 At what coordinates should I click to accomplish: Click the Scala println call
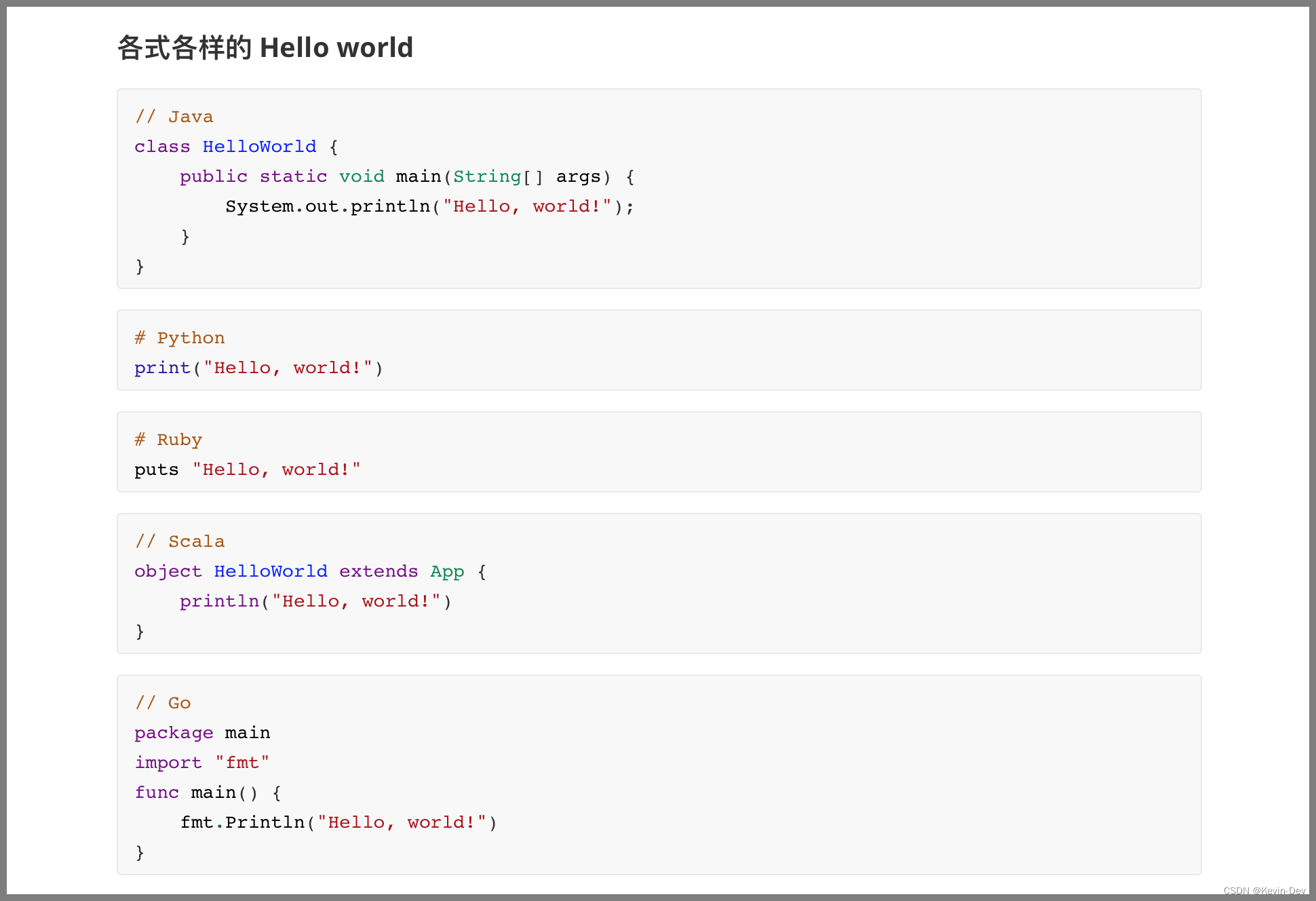coord(315,601)
